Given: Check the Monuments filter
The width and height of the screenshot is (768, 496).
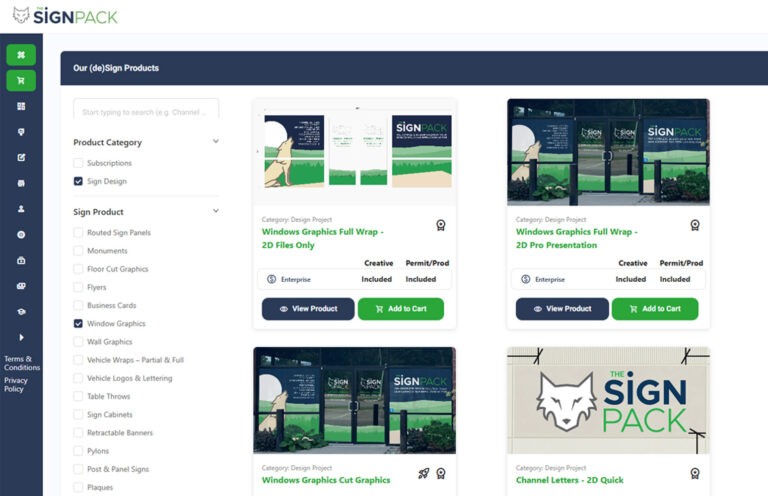Looking at the screenshot, I should click(78, 251).
